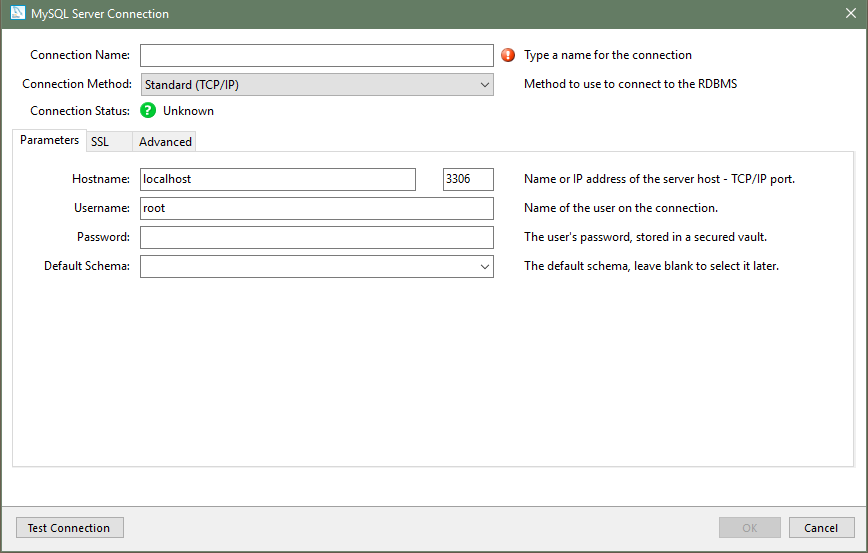This screenshot has height=553, width=868.
Task: Click the 'Type a name for the connection' hint
Action: point(608,55)
